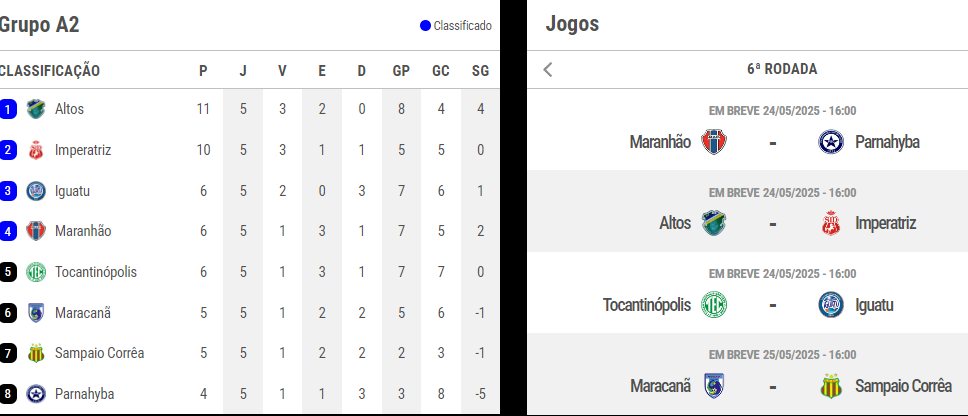This screenshot has width=968, height=416.
Task: Click the GP column header
Action: coord(401,71)
